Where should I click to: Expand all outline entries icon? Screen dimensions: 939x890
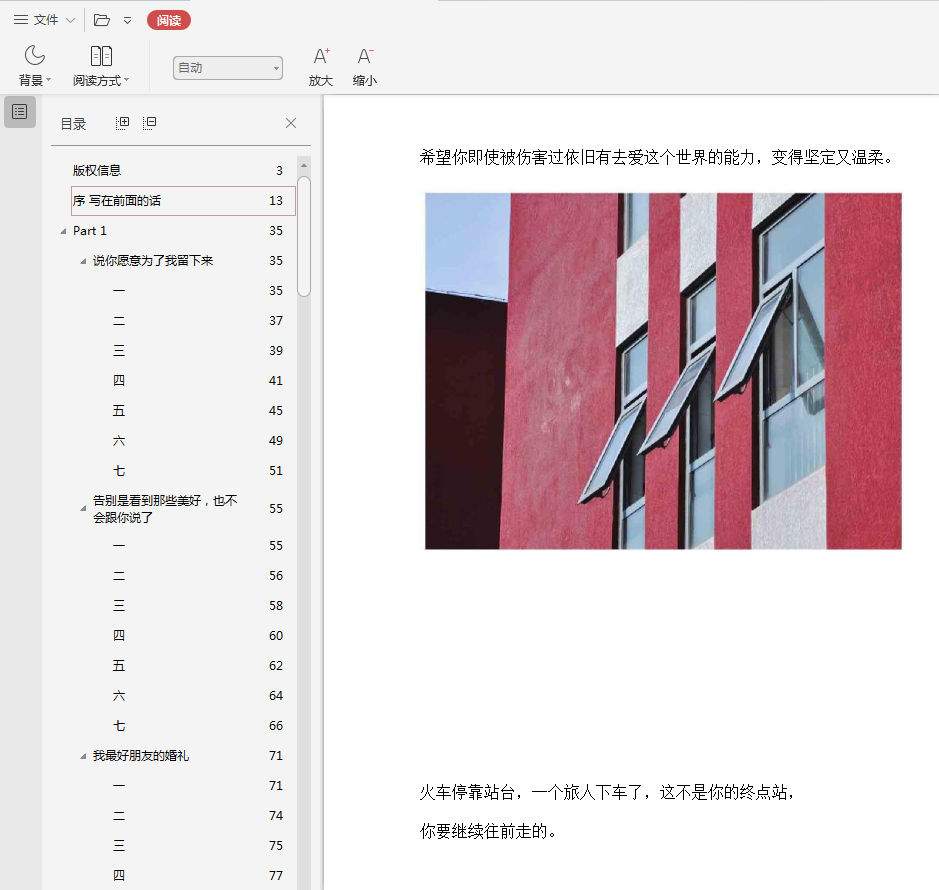(123, 123)
